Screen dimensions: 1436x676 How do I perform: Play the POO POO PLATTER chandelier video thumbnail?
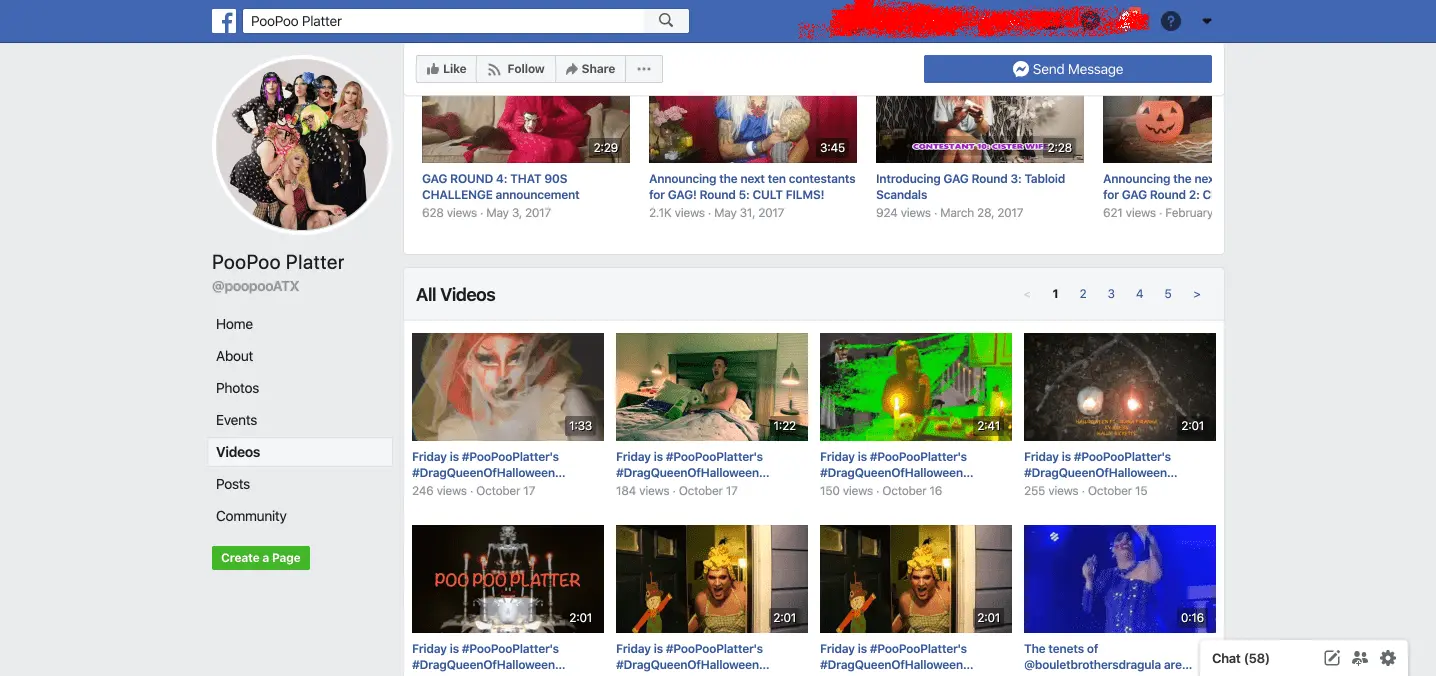coord(508,579)
